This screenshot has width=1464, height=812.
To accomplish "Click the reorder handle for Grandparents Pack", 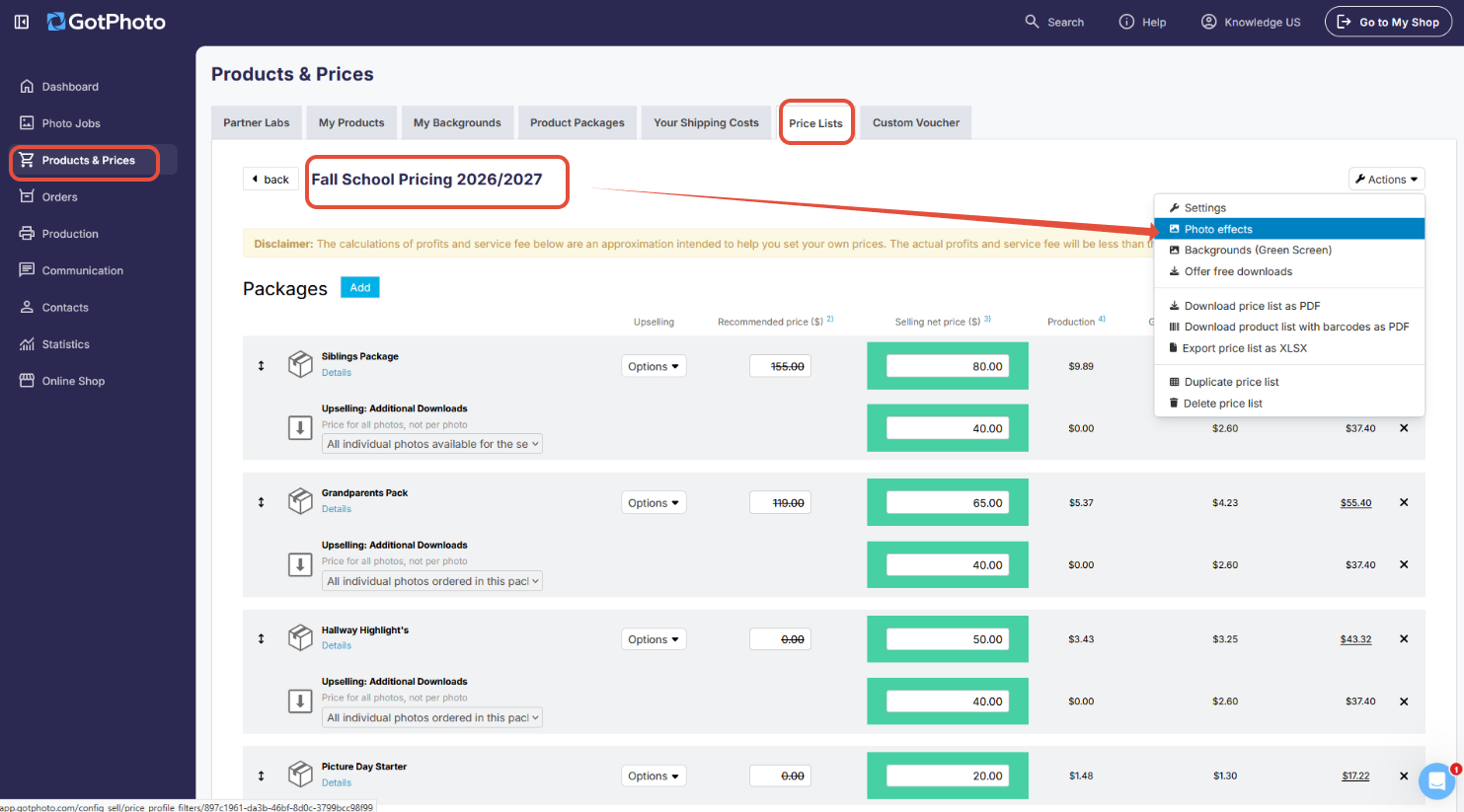I will coord(262,502).
